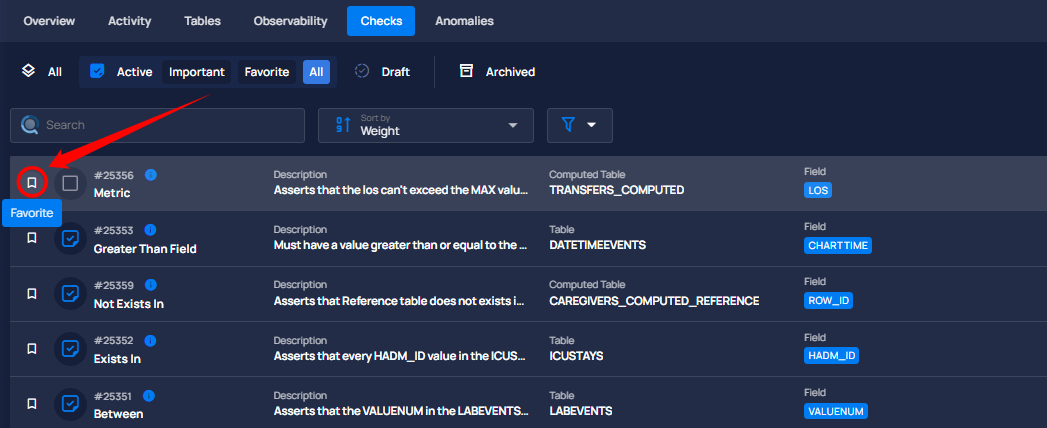
Task: Click the LOS field tag
Action: 818,190
